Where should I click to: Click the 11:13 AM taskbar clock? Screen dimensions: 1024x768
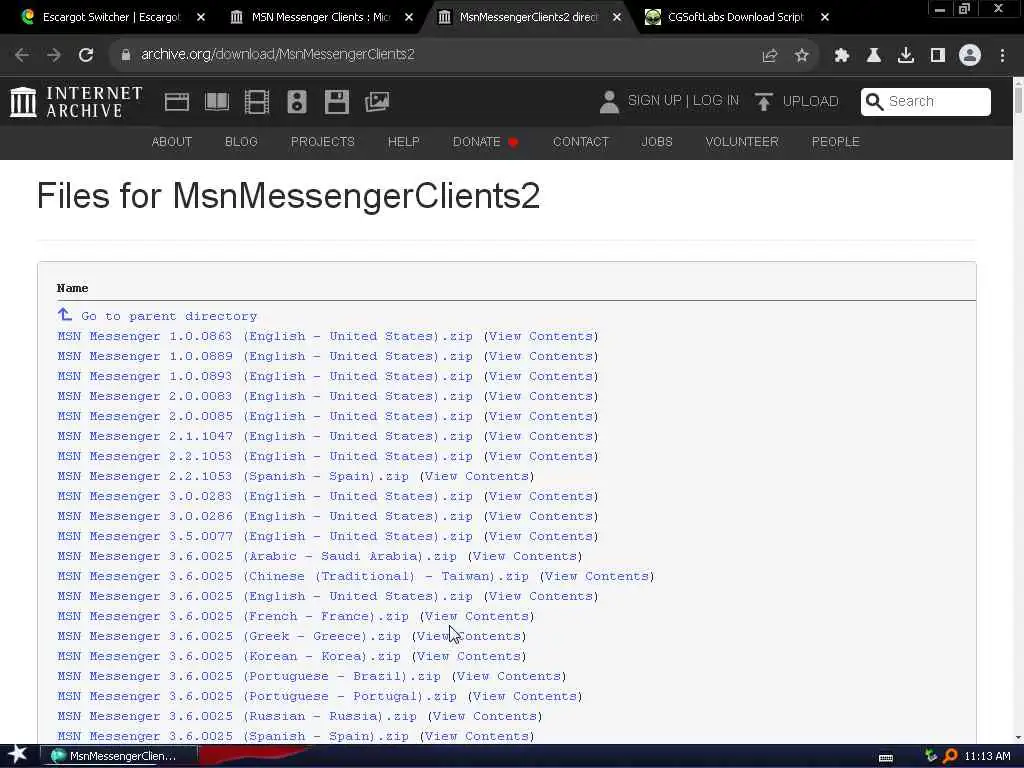(987, 756)
